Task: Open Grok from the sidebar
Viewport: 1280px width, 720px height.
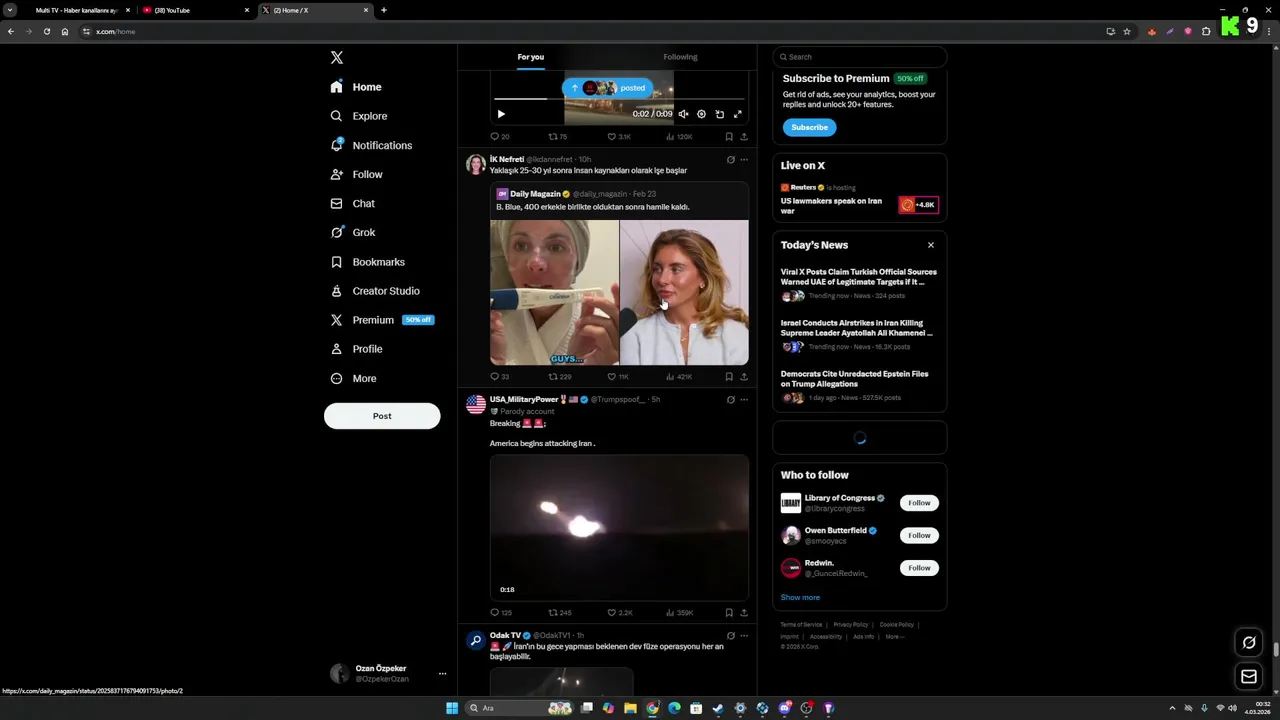Action: [353, 232]
